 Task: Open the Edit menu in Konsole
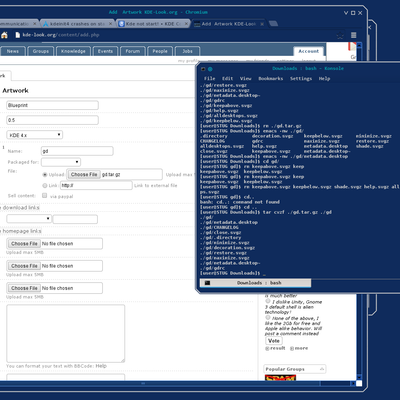(x=228, y=79)
